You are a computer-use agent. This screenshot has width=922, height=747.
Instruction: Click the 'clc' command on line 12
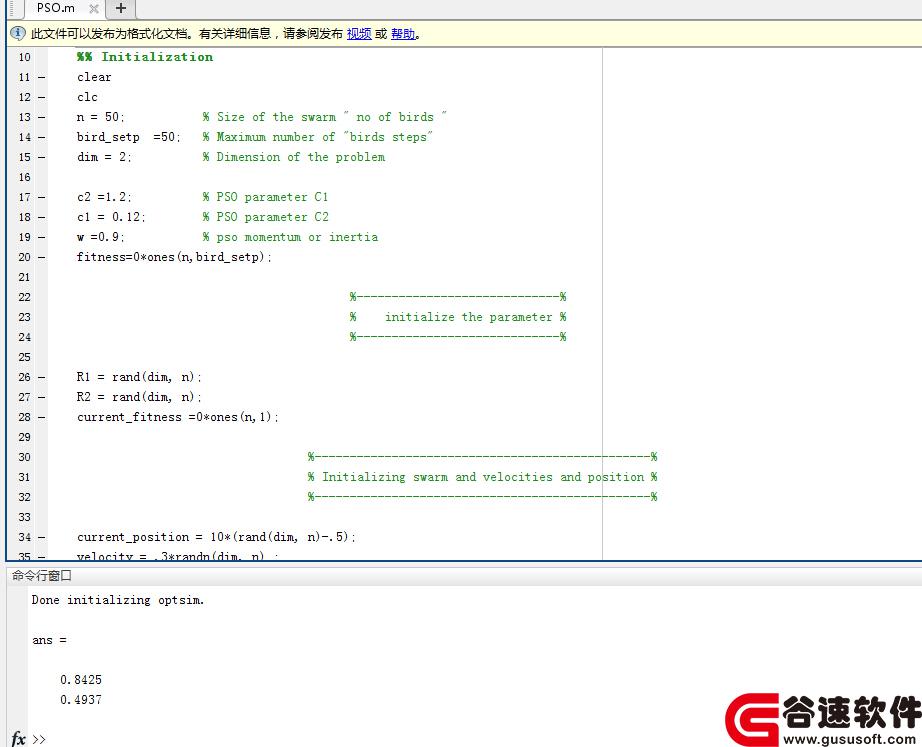87,97
